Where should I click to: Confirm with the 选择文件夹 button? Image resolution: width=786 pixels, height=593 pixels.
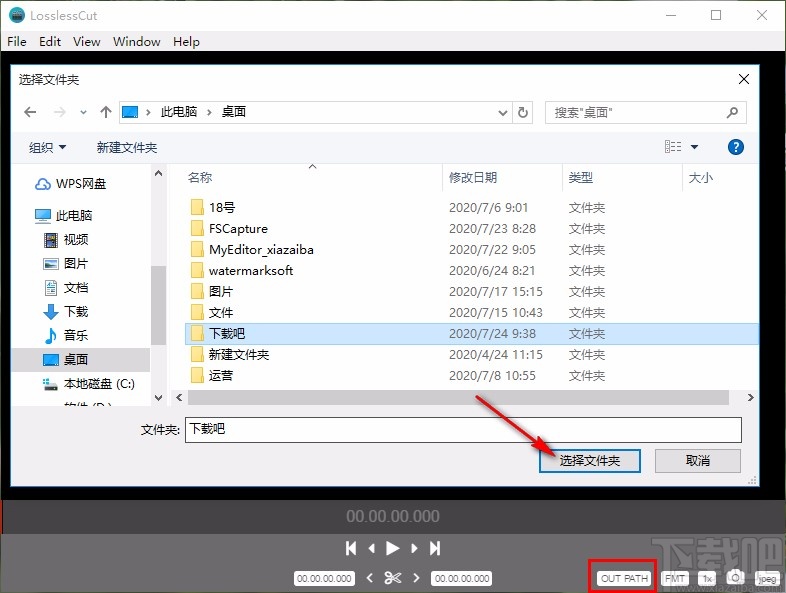coord(590,461)
